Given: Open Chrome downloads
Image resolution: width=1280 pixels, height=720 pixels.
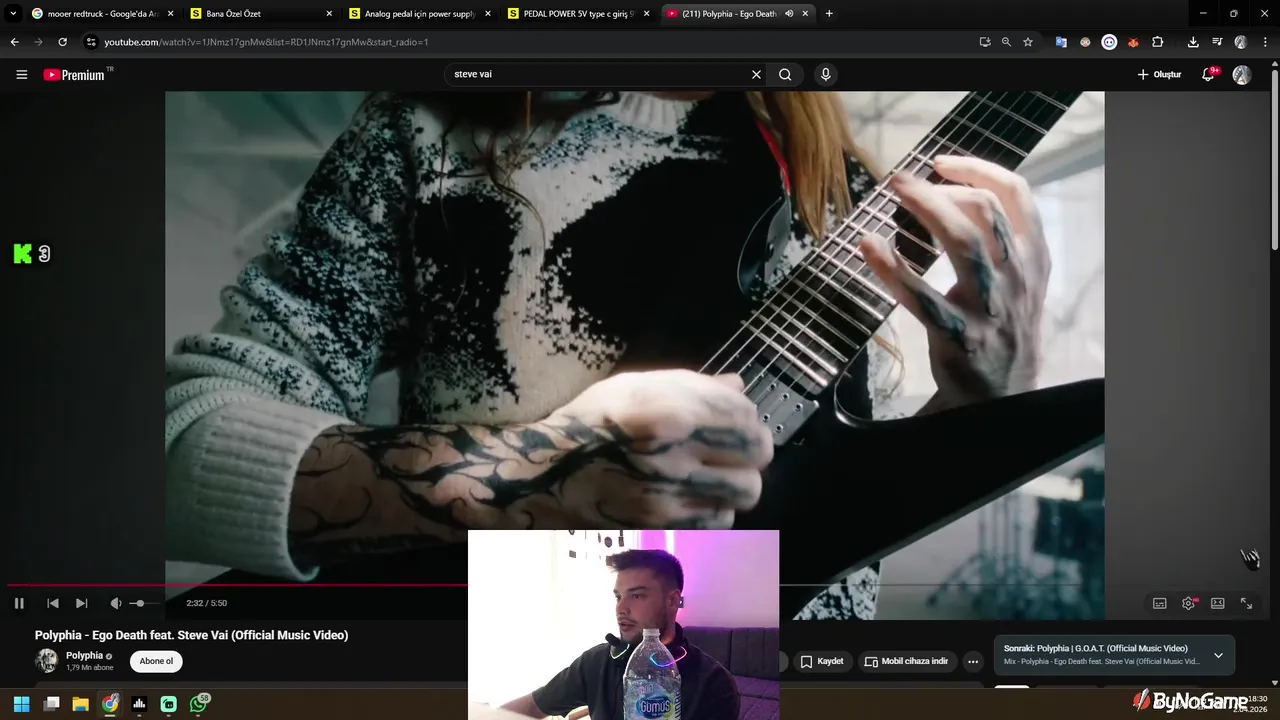Looking at the screenshot, I should 1193,42.
